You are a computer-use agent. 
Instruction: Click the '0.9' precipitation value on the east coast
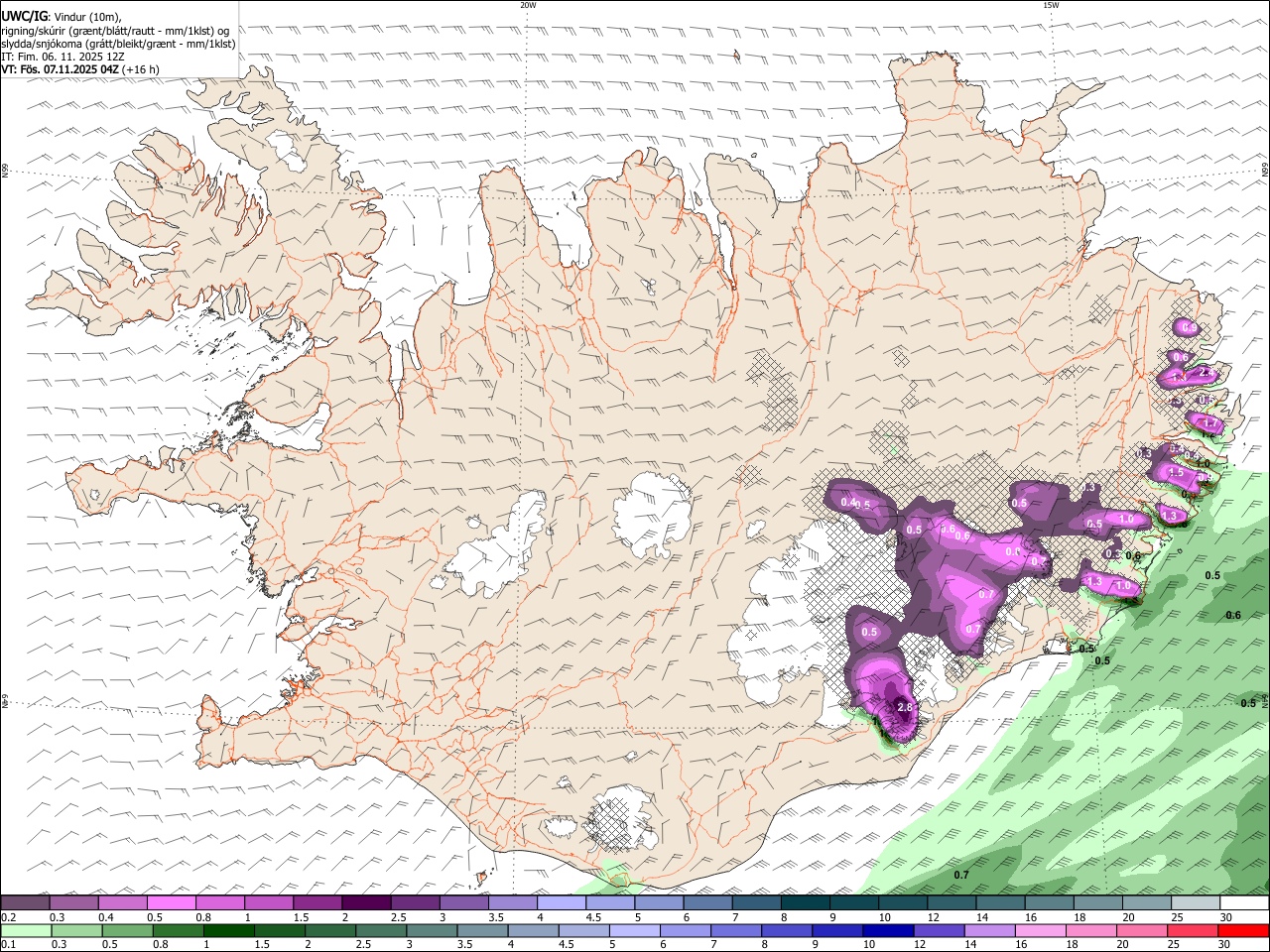tap(1189, 327)
